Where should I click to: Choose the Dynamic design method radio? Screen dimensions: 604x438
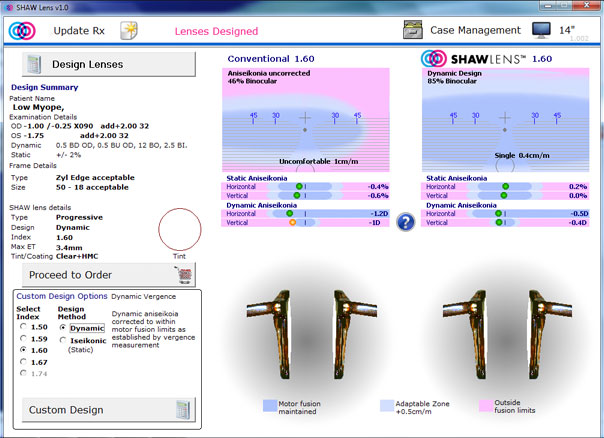click(x=63, y=327)
